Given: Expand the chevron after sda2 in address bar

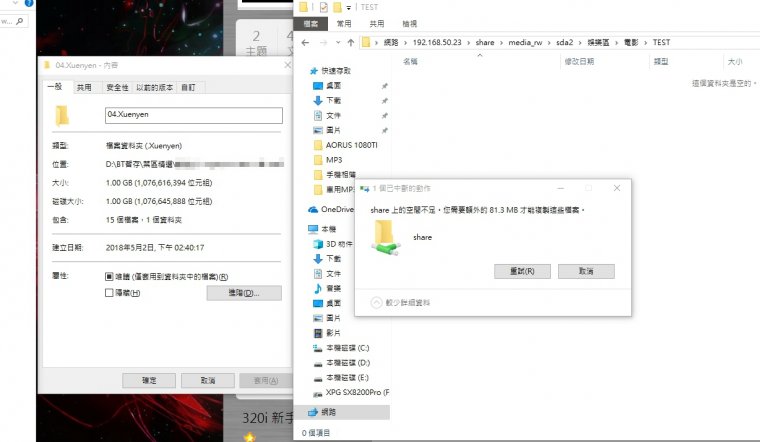Looking at the screenshot, I should click(580, 43).
